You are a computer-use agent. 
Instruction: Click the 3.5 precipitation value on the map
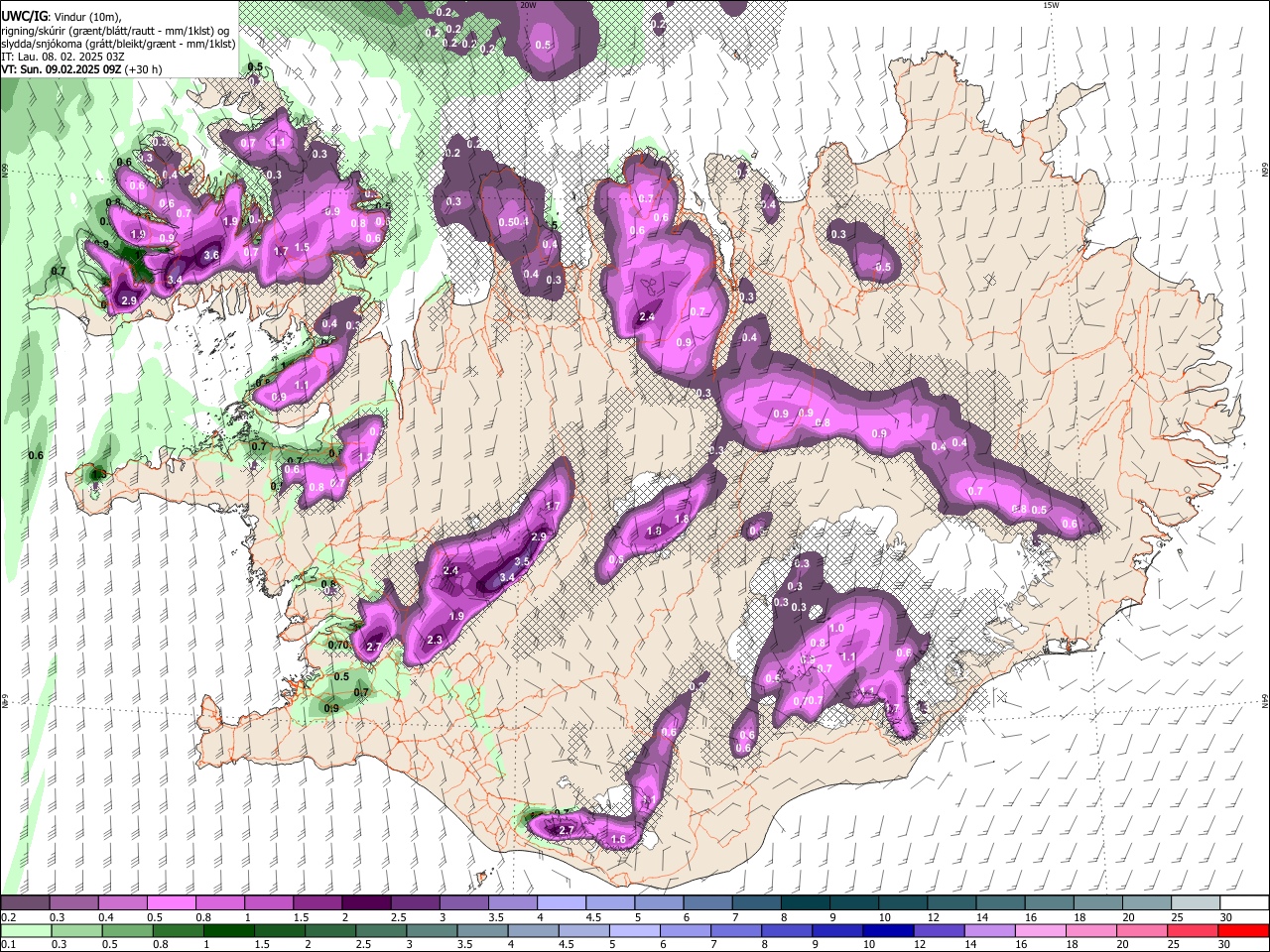click(x=524, y=561)
